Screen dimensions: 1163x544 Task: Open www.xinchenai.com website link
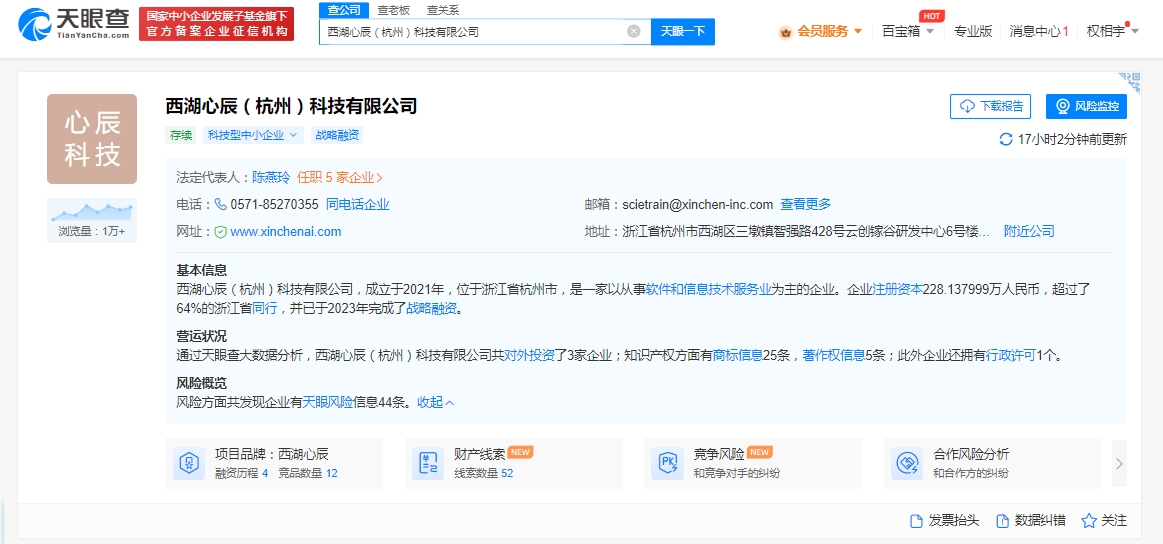click(x=286, y=232)
